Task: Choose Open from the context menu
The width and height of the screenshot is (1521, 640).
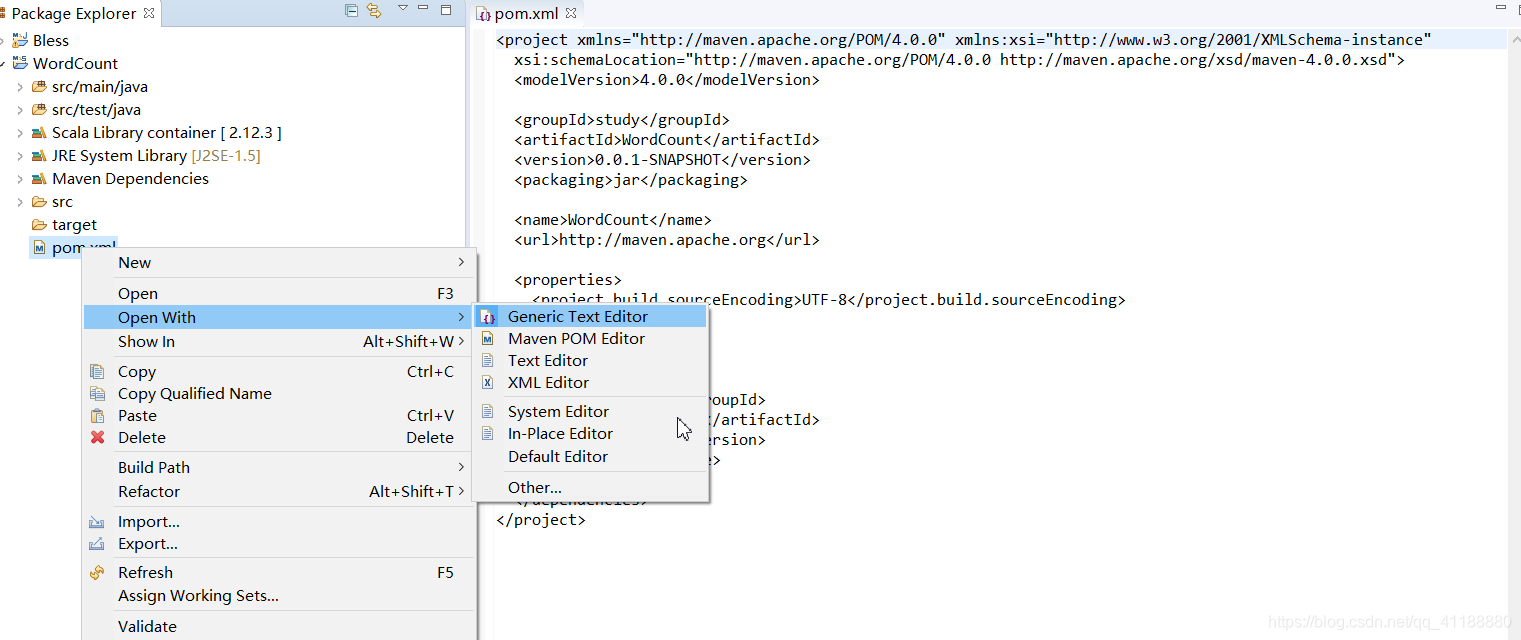Action: point(279,293)
